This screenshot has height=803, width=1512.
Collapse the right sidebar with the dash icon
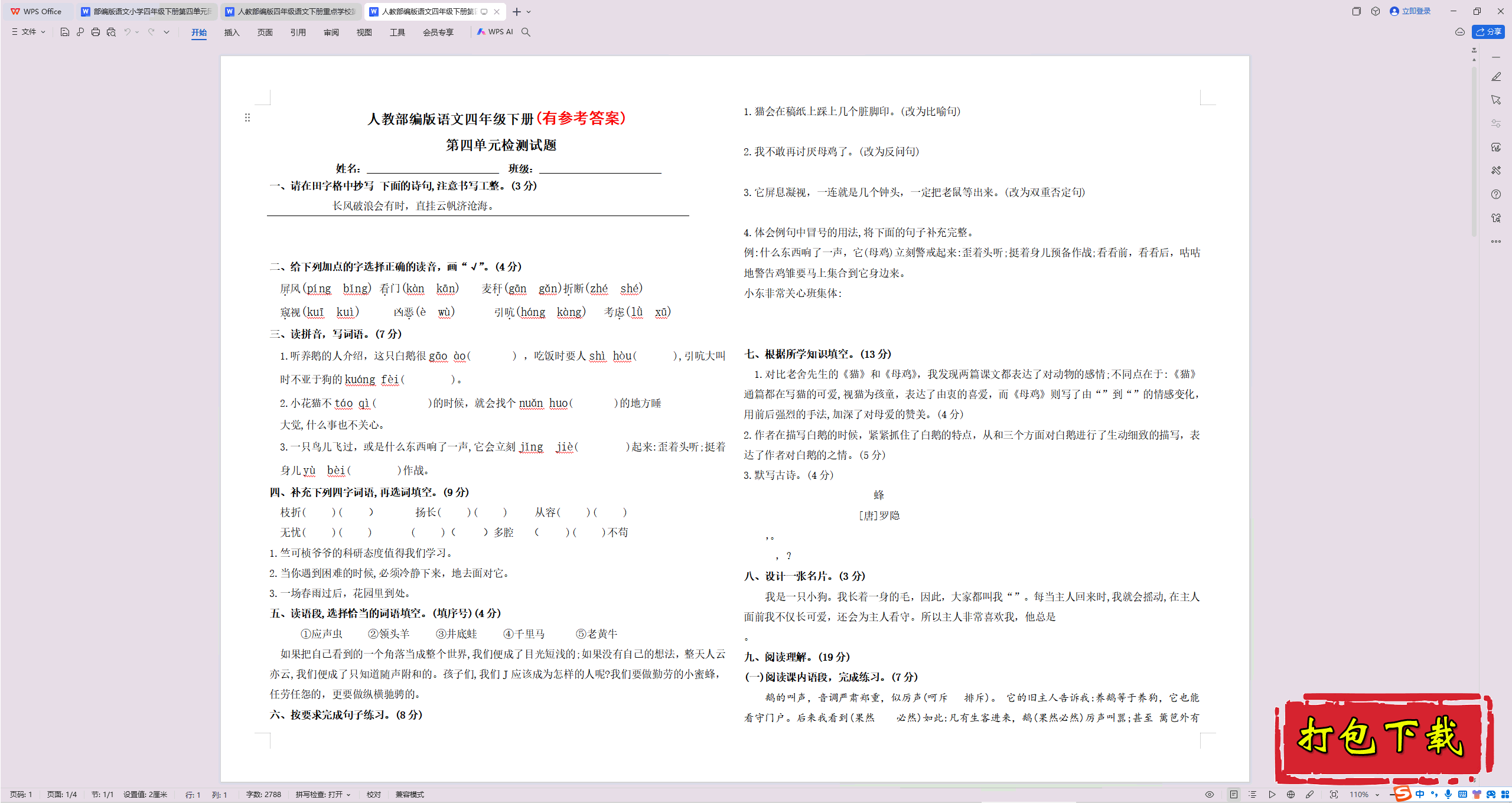pos(1496,57)
